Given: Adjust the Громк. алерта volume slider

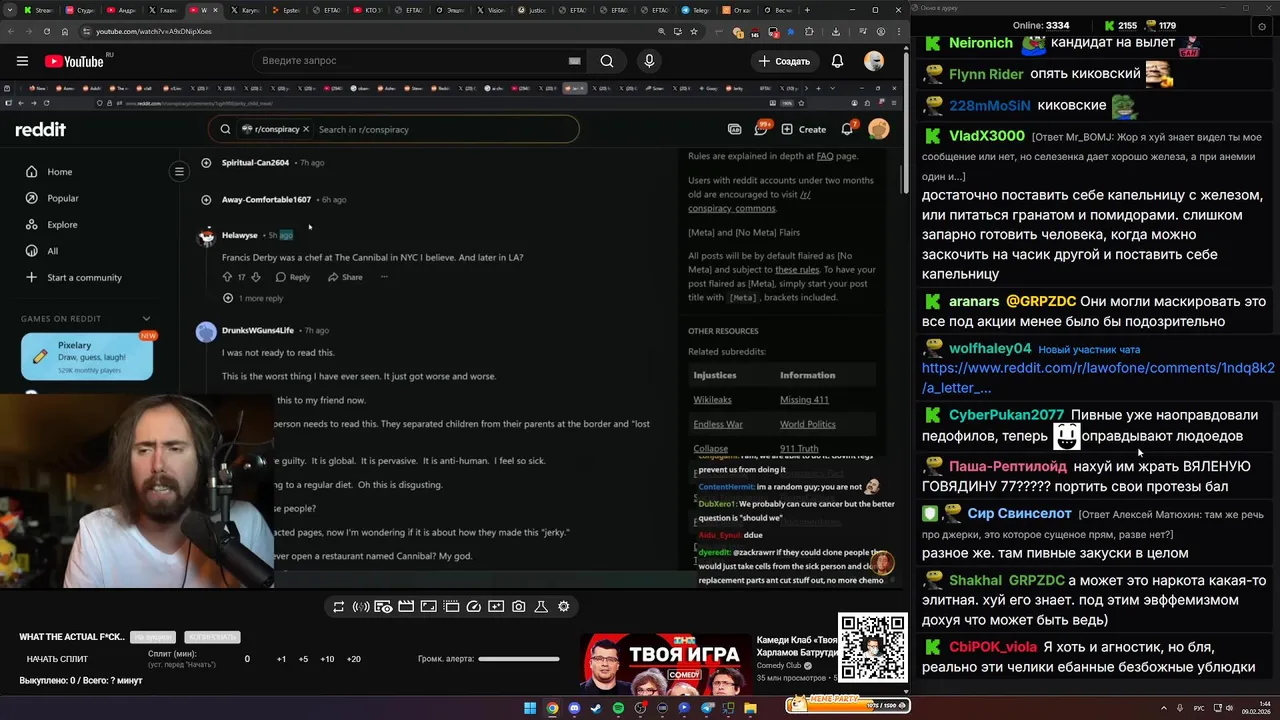Looking at the screenshot, I should click(518, 659).
